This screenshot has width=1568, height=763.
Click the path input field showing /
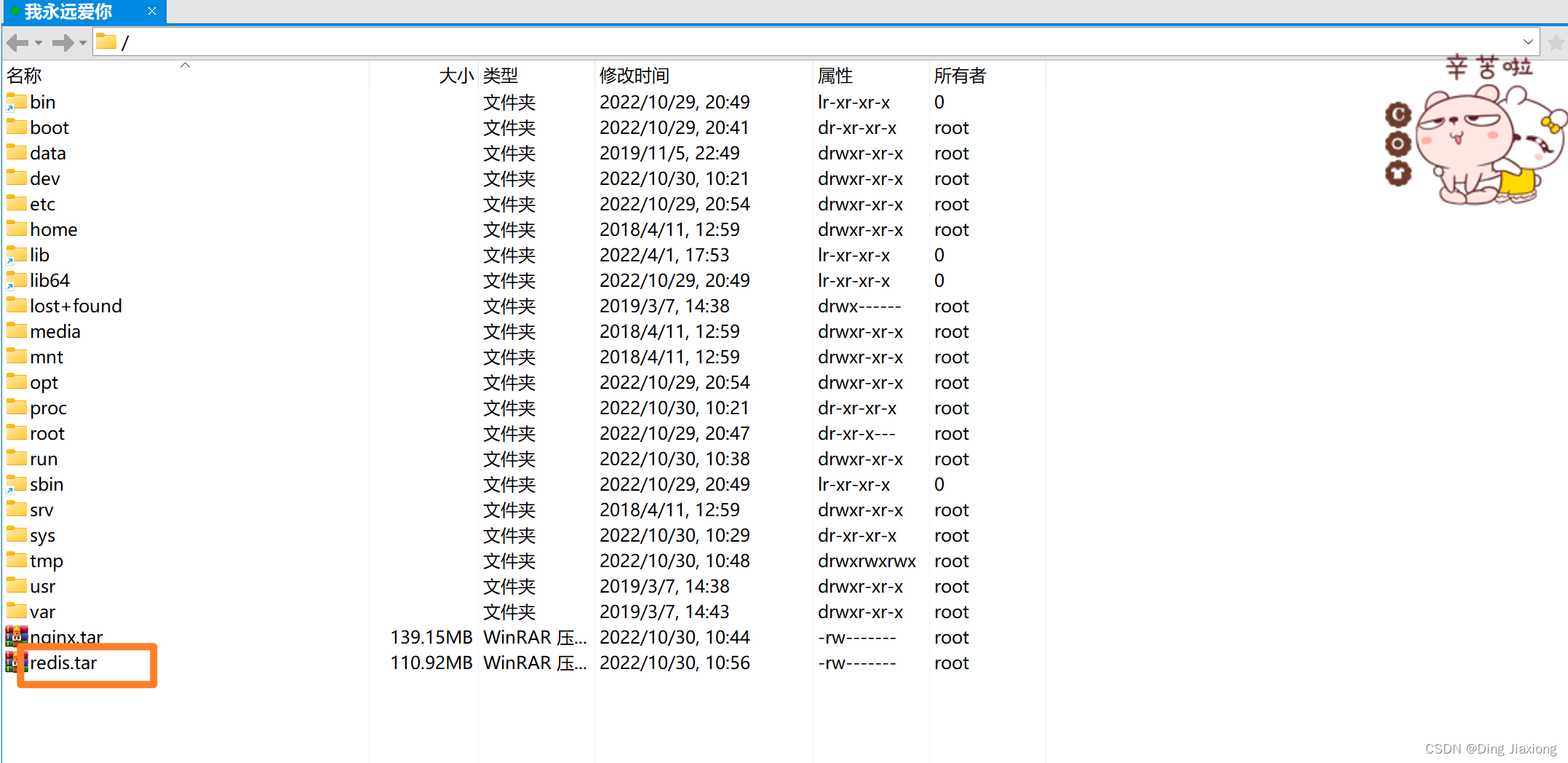pyautogui.click(x=816, y=42)
